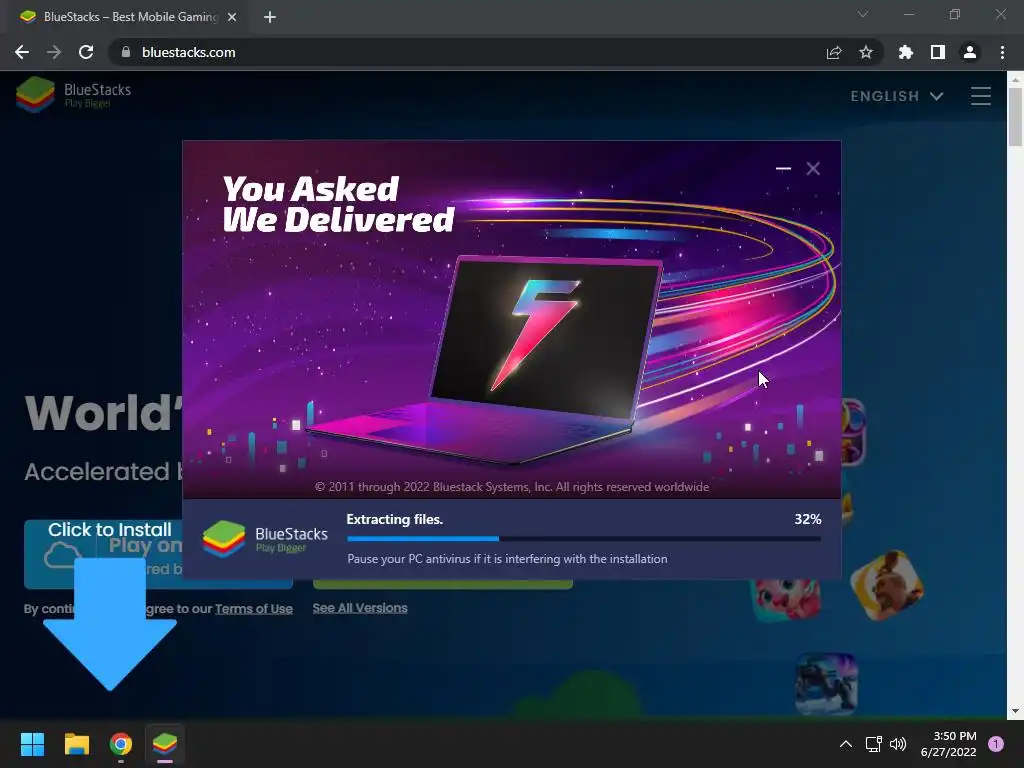Open the volume tray icon
1024x768 pixels.
899,743
